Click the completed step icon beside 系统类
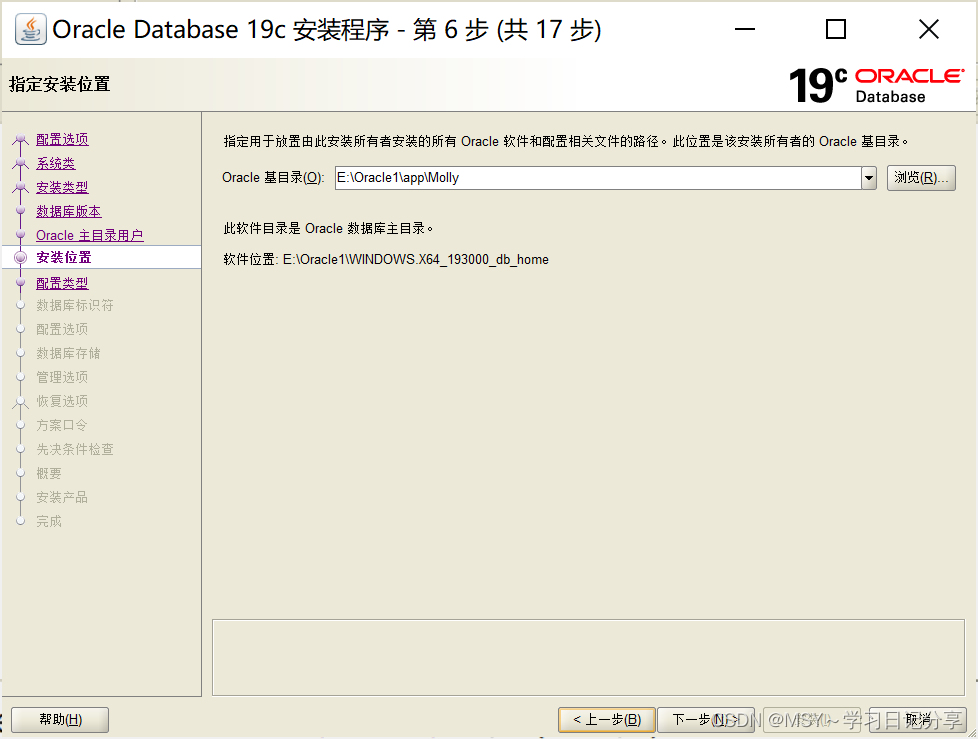Screen dimensions: 978x739 coord(22,163)
